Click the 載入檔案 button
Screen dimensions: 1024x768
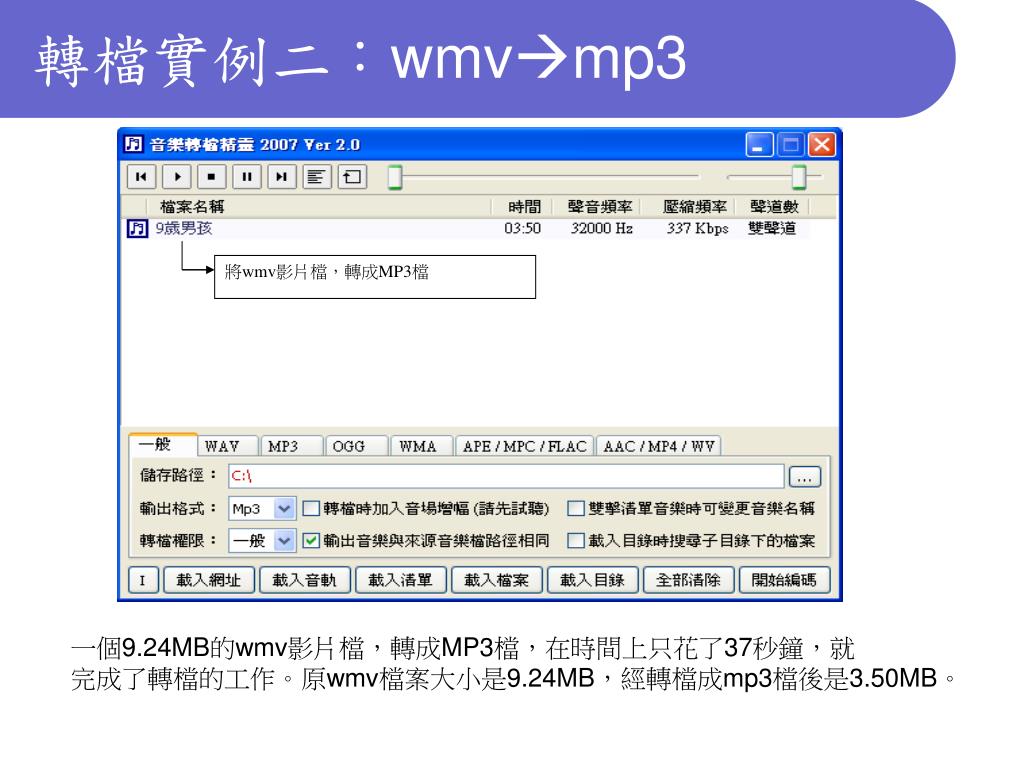click(x=496, y=580)
